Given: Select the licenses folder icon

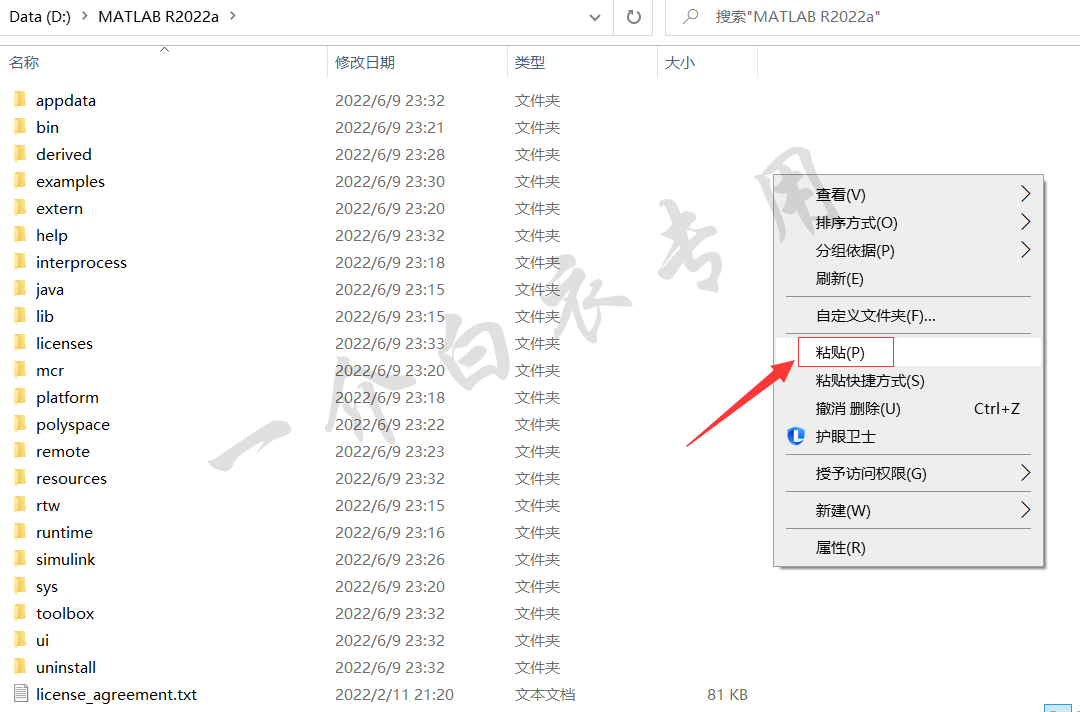Looking at the screenshot, I should (x=20, y=343).
